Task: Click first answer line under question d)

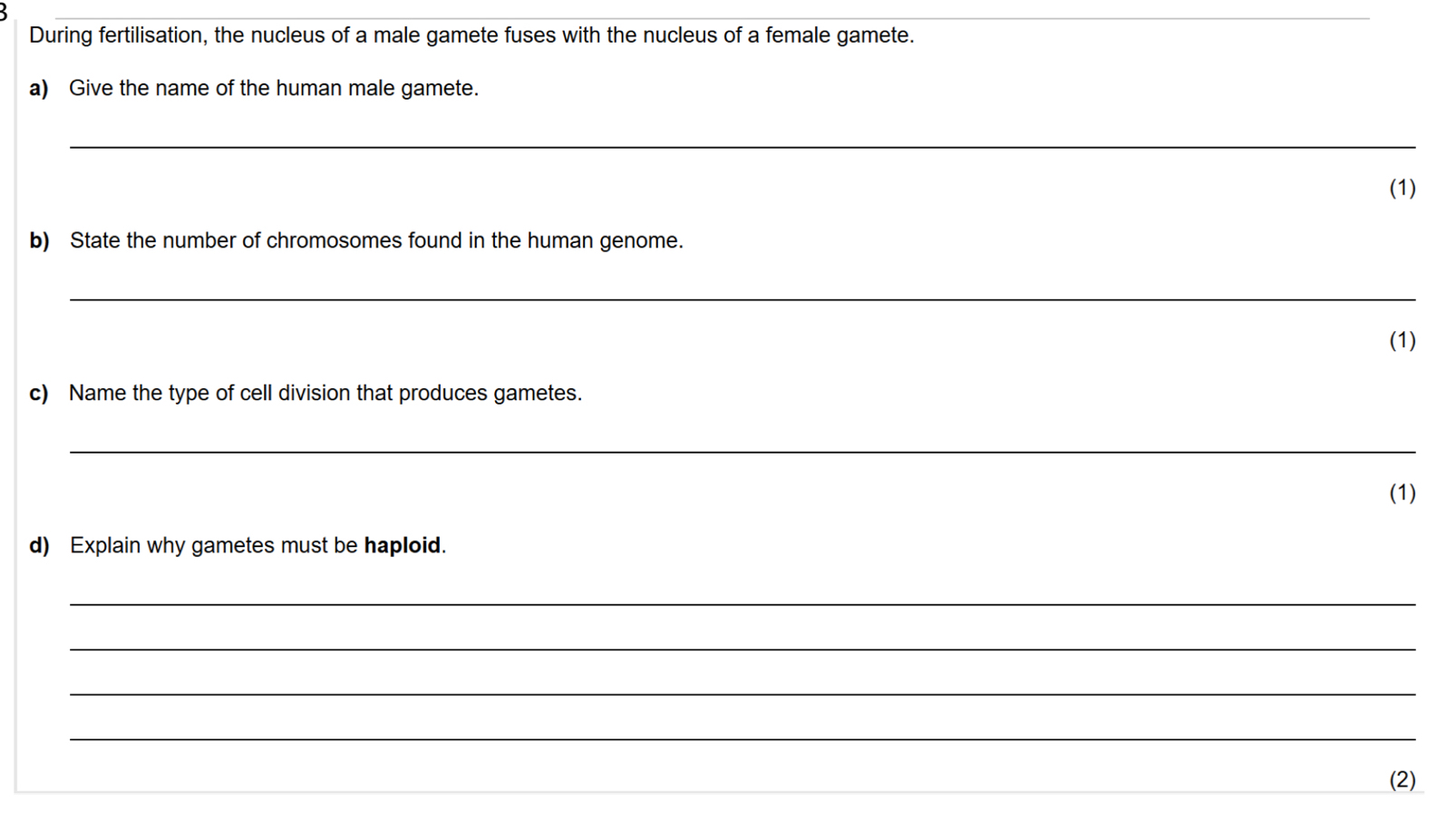Action: pos(742,603)
